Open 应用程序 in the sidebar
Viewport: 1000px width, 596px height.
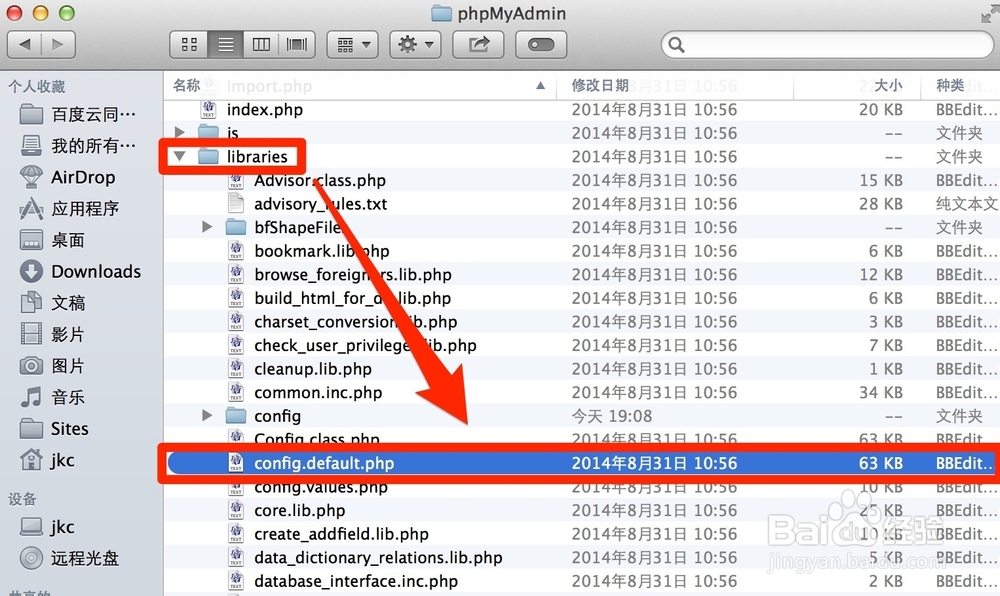tap(69, 208)
